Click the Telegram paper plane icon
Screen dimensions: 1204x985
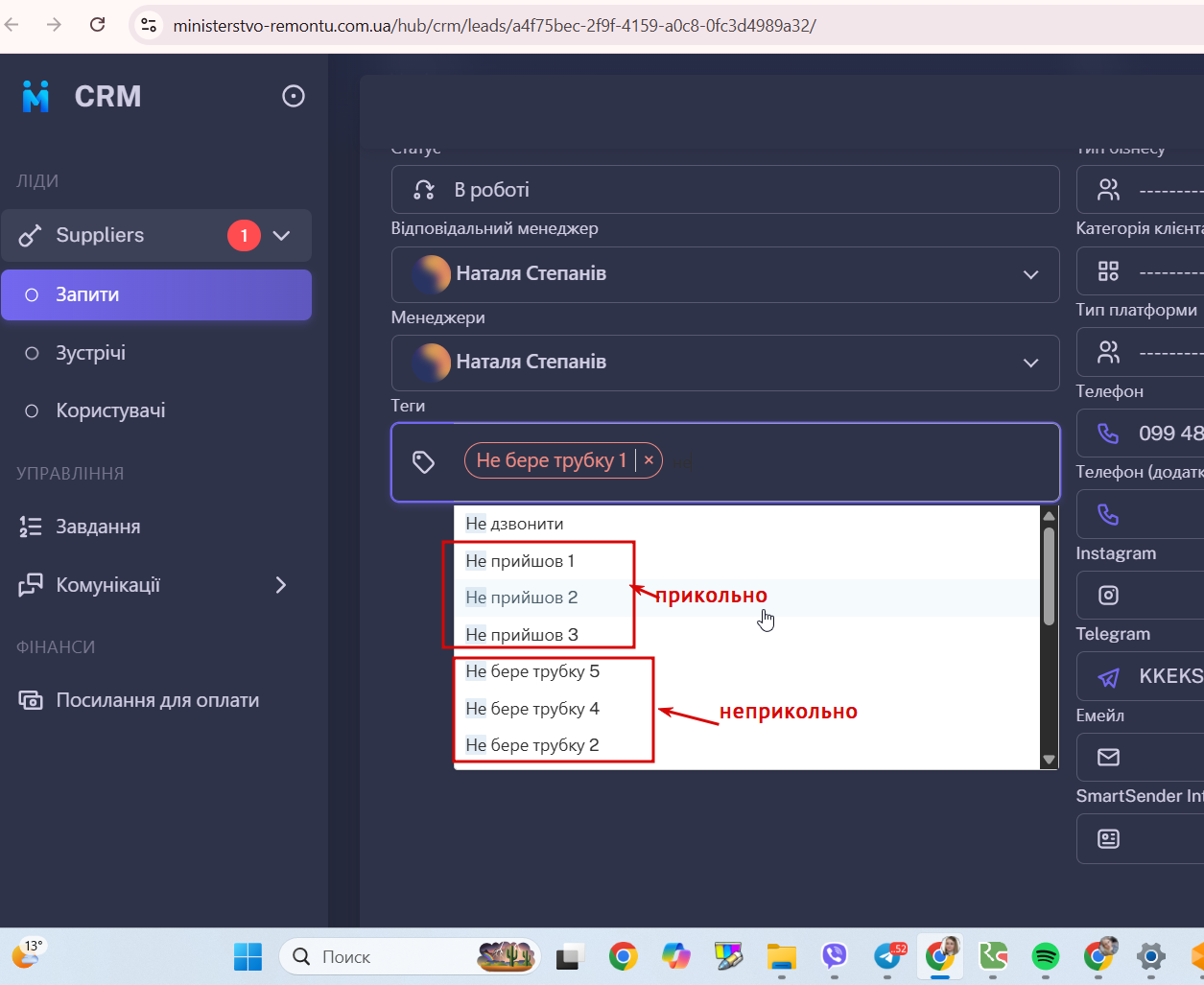tap(1109, 677)
